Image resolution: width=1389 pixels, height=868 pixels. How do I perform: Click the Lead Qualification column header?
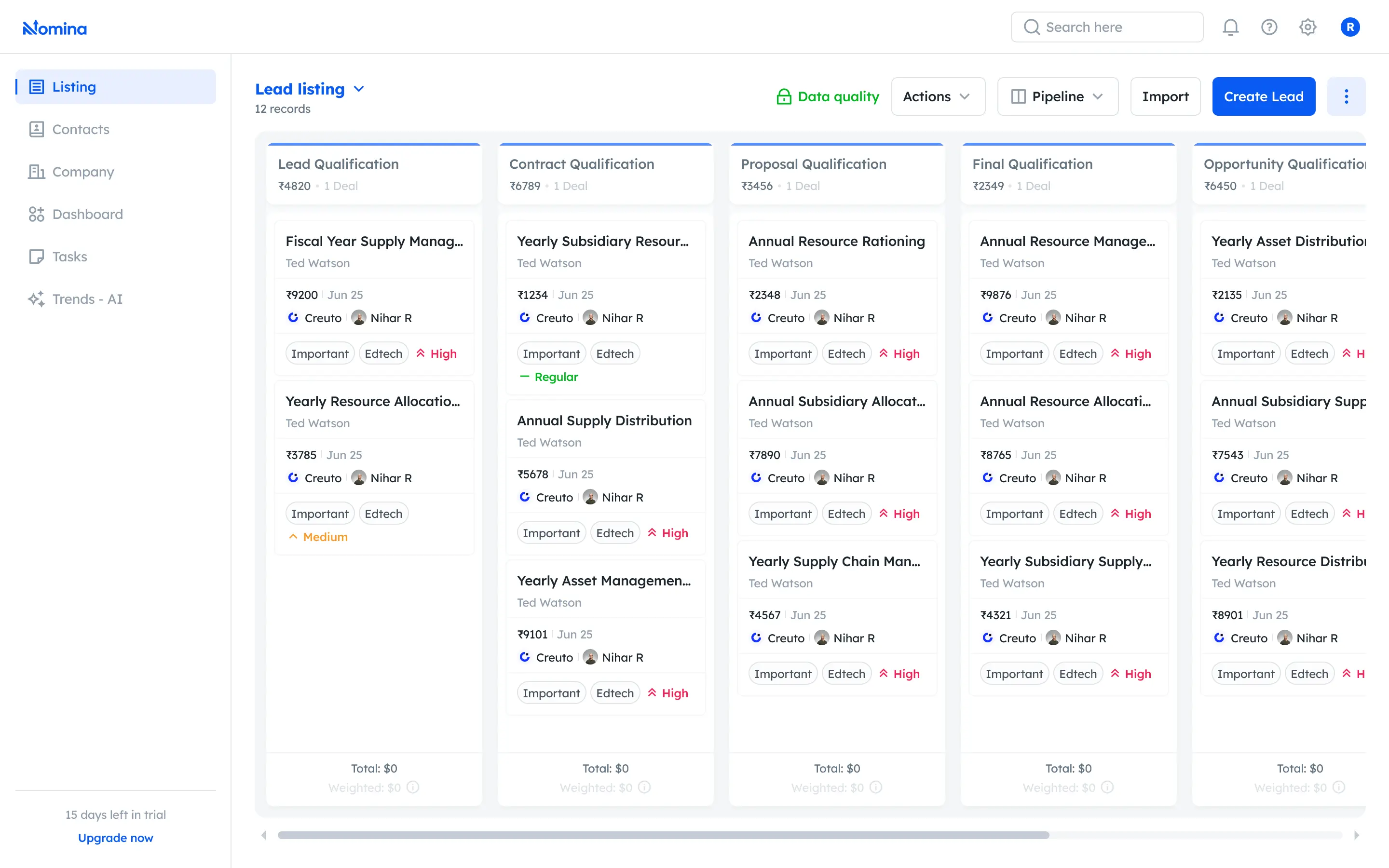(x=374, y=174)
